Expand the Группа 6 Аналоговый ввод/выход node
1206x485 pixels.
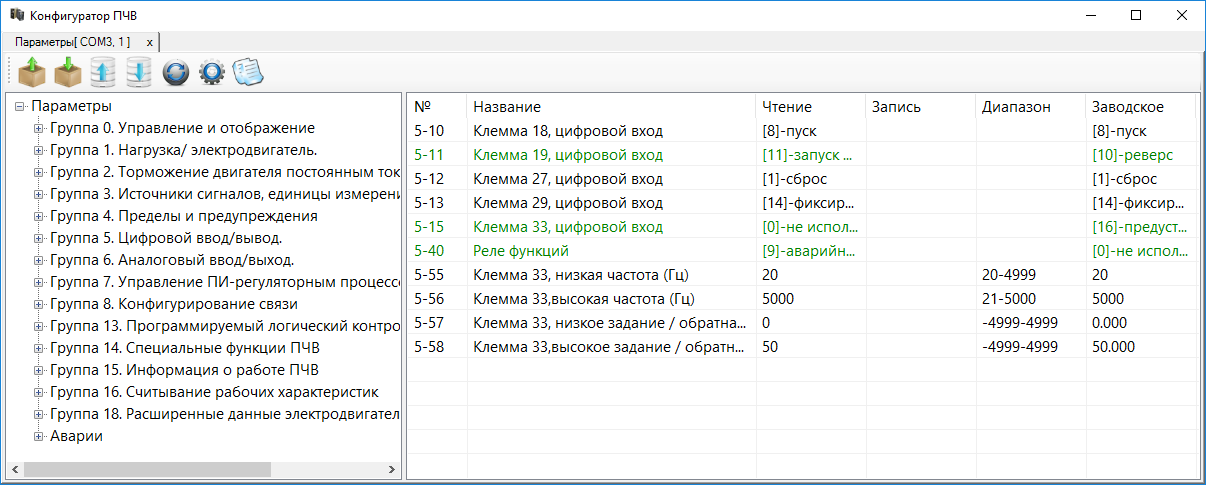(x=39, y=260)
